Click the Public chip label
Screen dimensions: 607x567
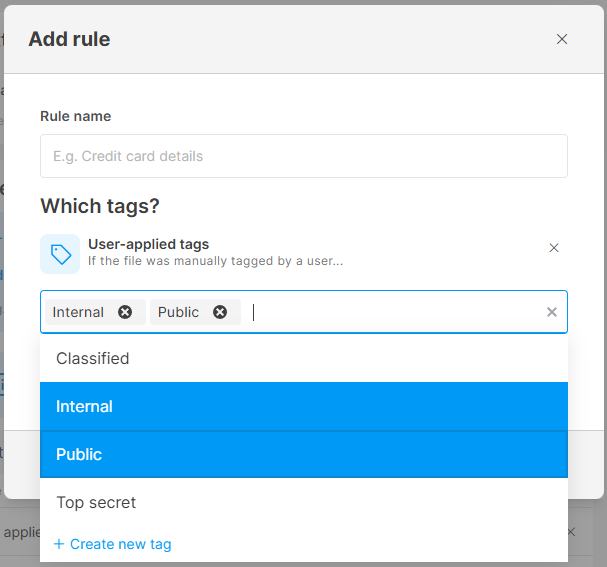(x=178, y=312)
